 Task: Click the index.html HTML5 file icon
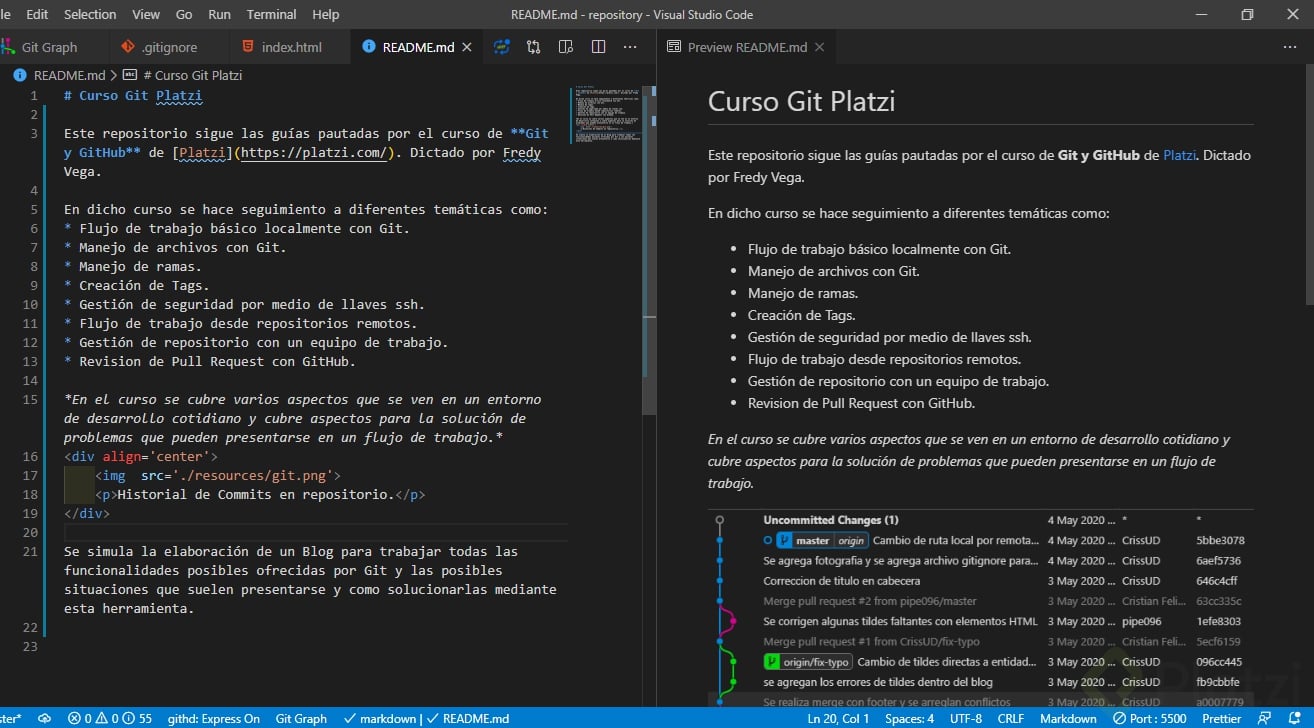tap(248, 47)
